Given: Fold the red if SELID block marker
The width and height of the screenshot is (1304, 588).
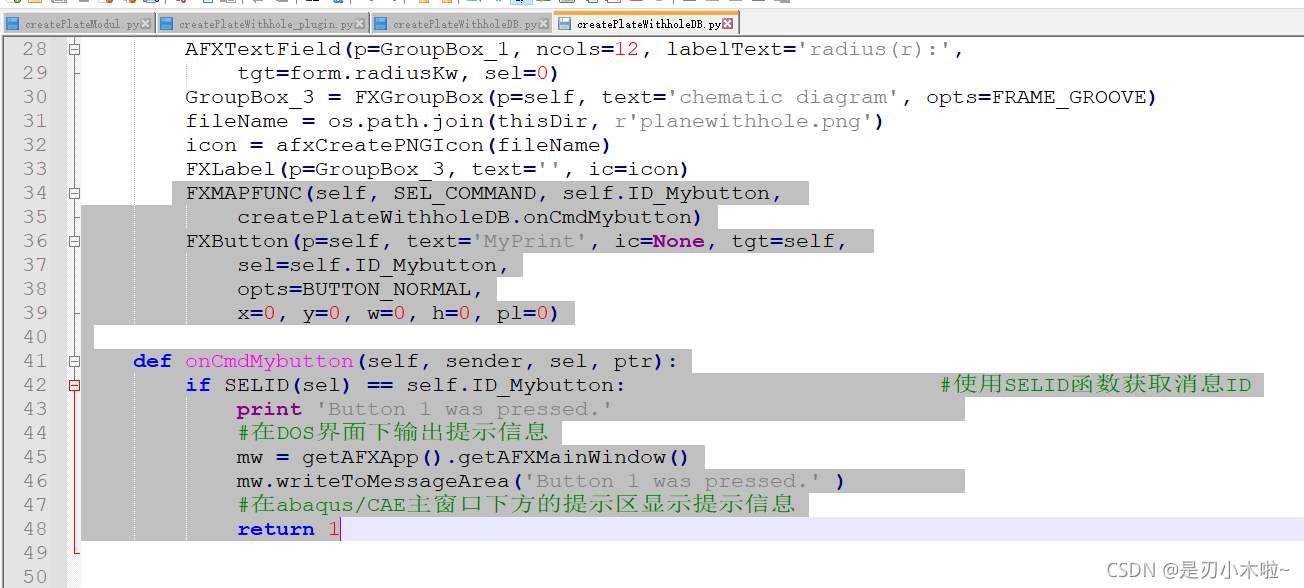Looking at the screenshot, I should coord(74,385).
